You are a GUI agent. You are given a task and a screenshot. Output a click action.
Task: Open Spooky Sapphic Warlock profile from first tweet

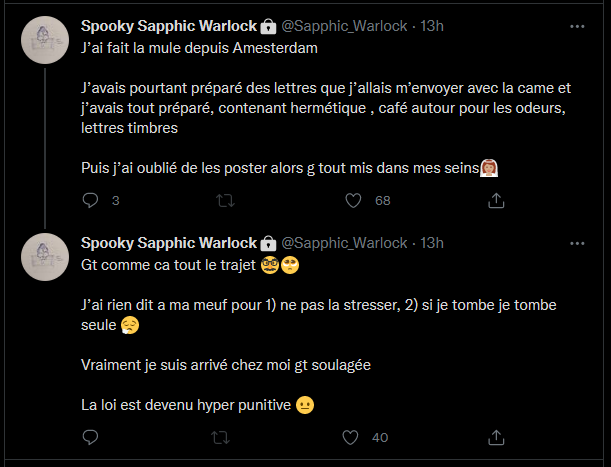[x=168, y=25]
